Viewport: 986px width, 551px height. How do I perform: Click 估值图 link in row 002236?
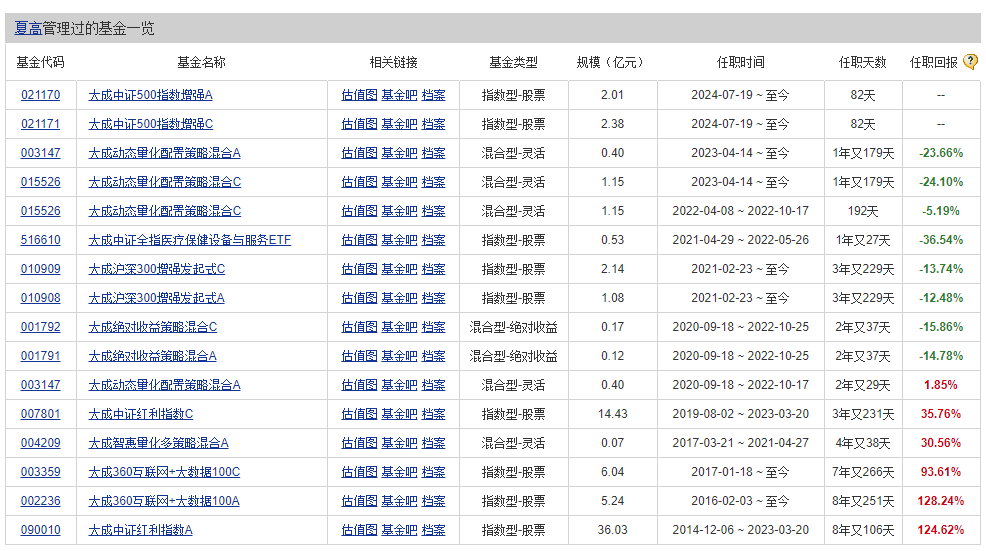pyautogui.click(x=359, y=501)
